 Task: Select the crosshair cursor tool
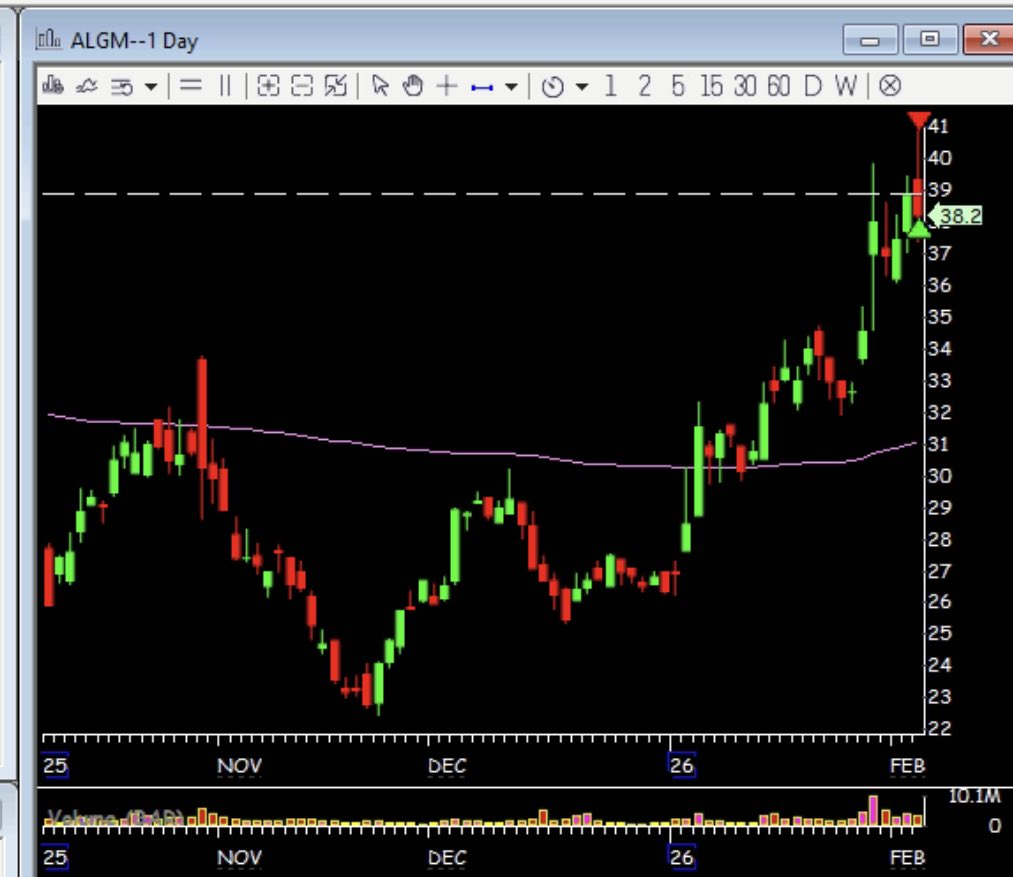click(446, 85)
